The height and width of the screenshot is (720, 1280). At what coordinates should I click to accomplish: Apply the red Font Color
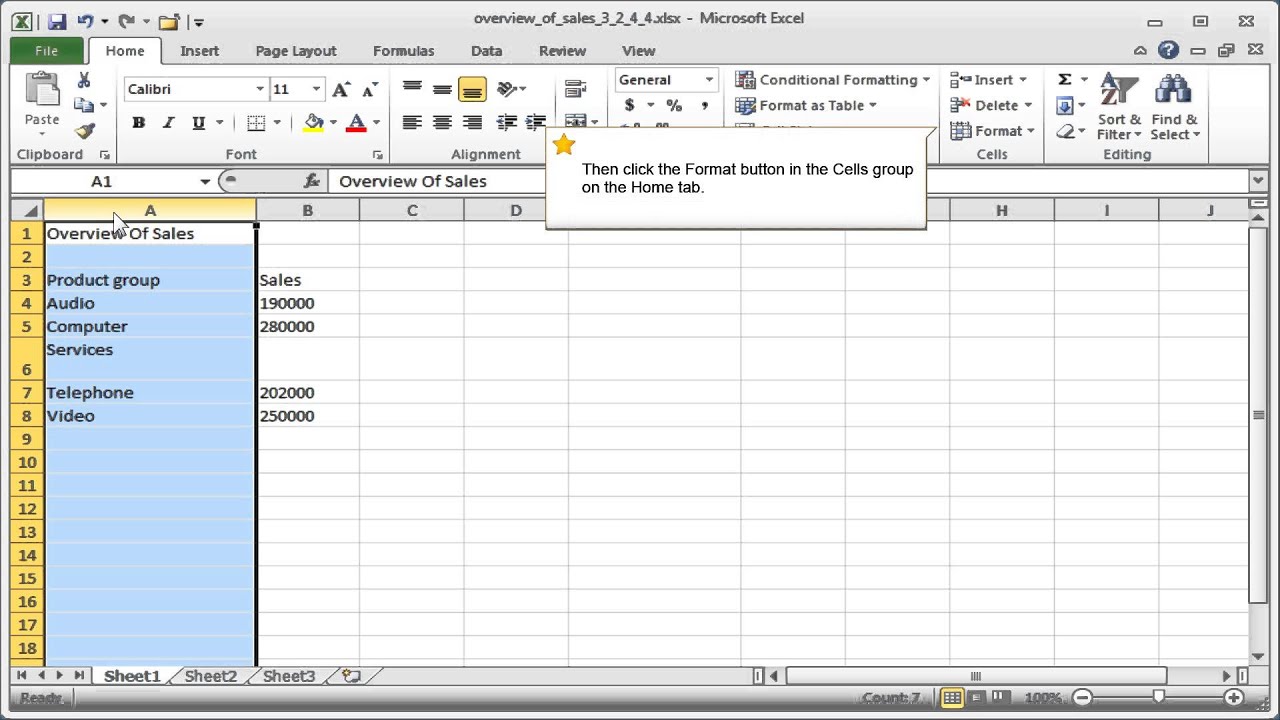356,123
